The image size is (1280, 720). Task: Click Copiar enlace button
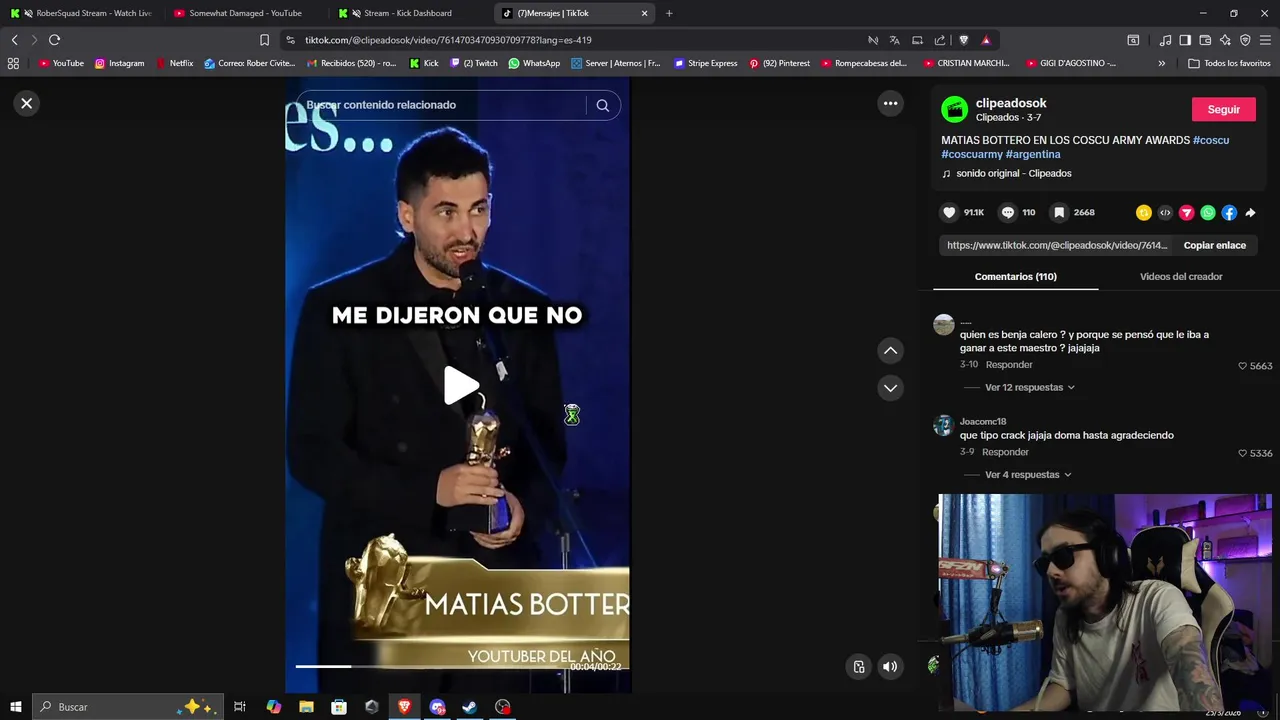1214,245
